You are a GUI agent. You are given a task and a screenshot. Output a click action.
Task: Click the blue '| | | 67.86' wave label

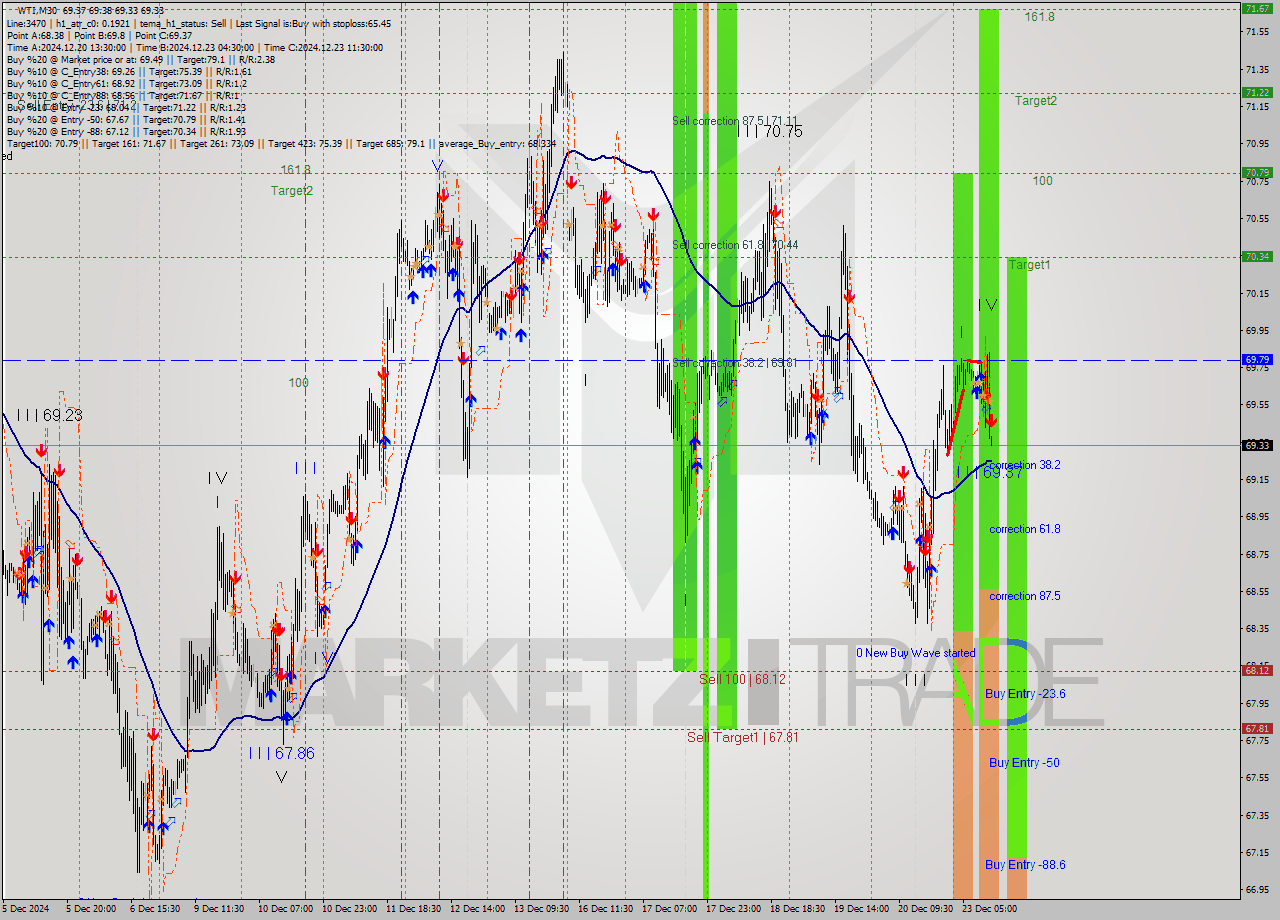coord(282,753)
